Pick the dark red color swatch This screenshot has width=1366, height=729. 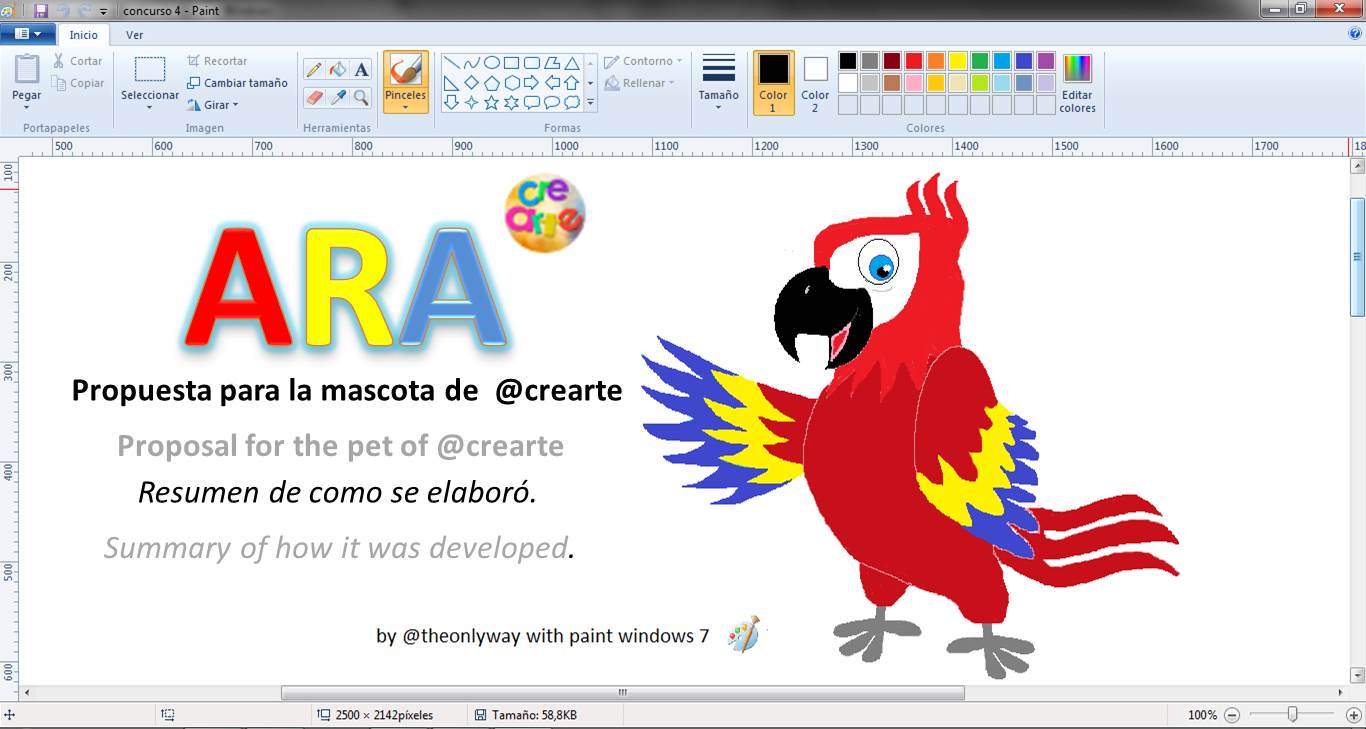tap(892, 61)
